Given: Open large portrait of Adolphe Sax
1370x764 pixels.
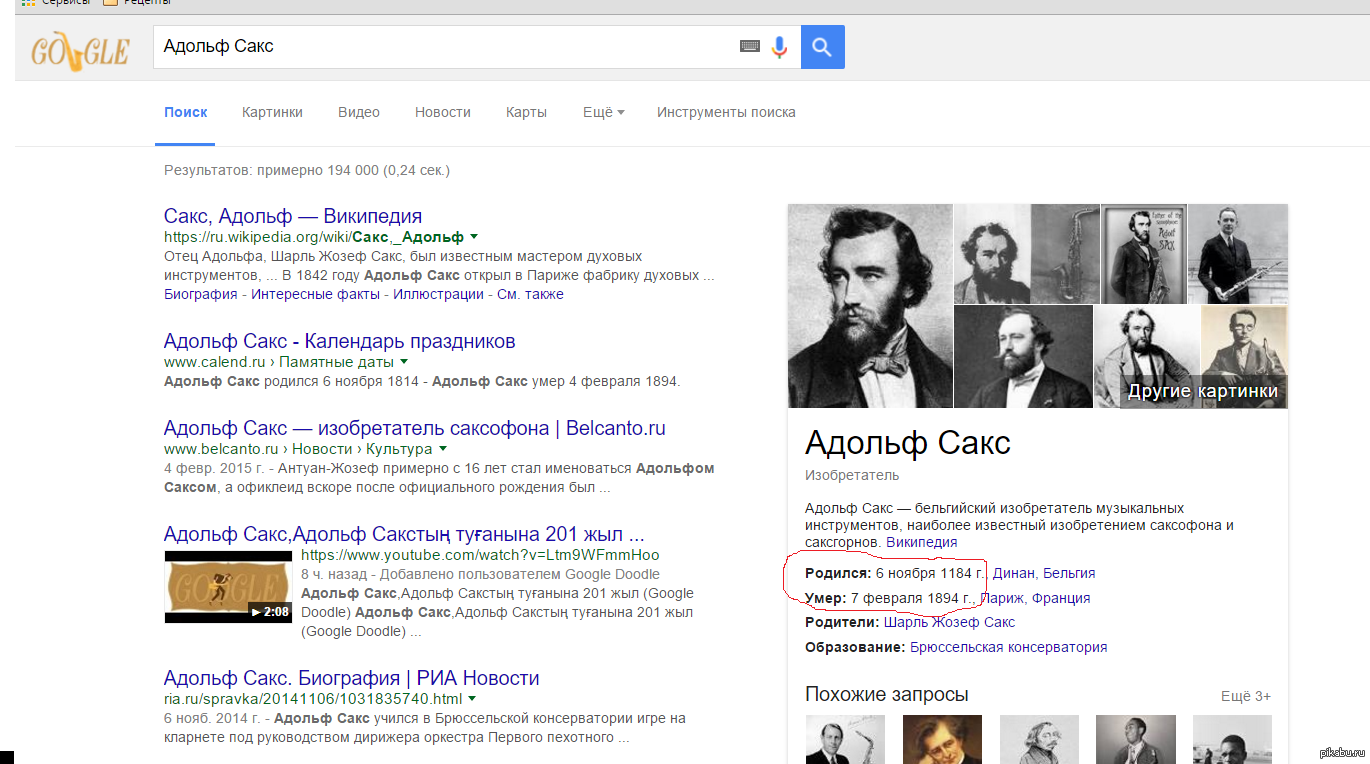Looking at the screenshot, I should click(870, 306).
